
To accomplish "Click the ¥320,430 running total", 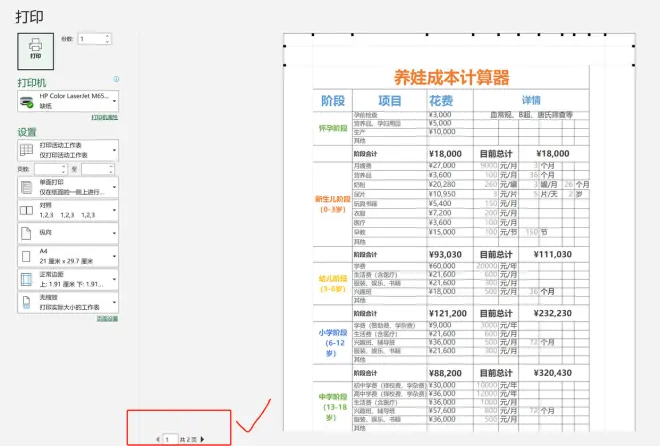I will 553,373.
